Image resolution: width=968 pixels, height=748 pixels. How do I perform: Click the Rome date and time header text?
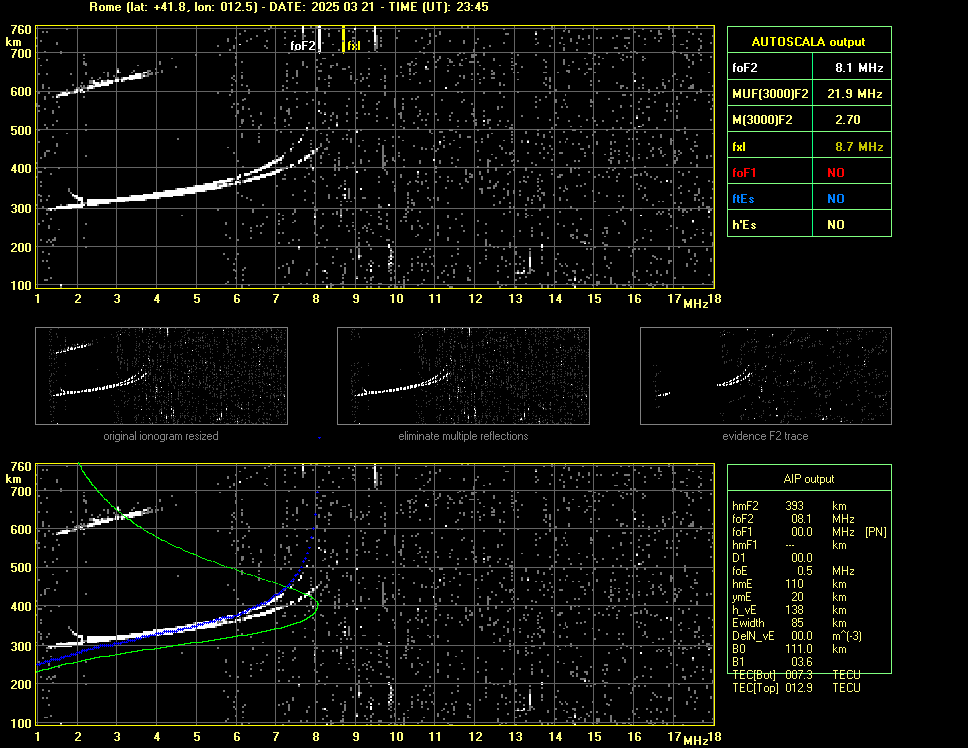289,7
